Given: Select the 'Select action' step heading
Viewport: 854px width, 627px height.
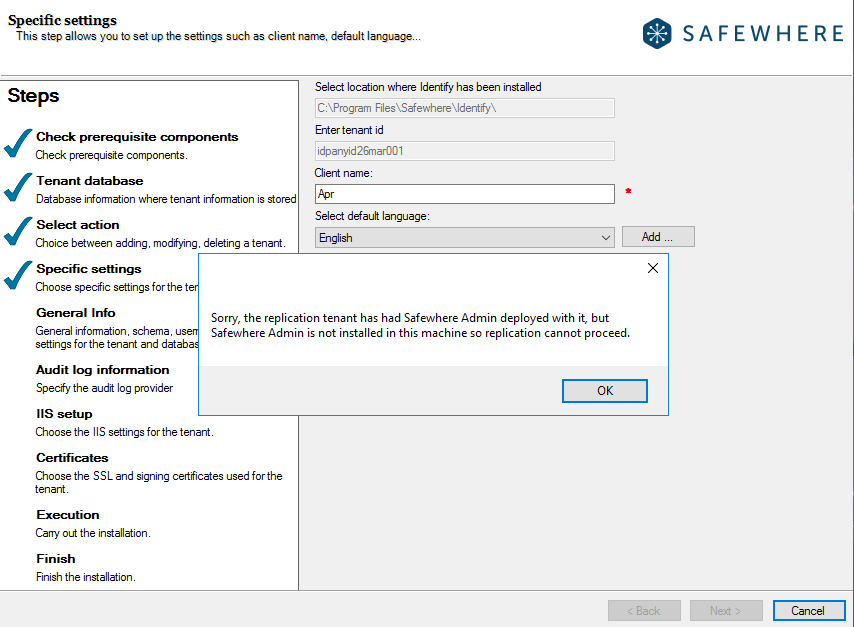Looking at the screenshot, I should coord(77,225).
